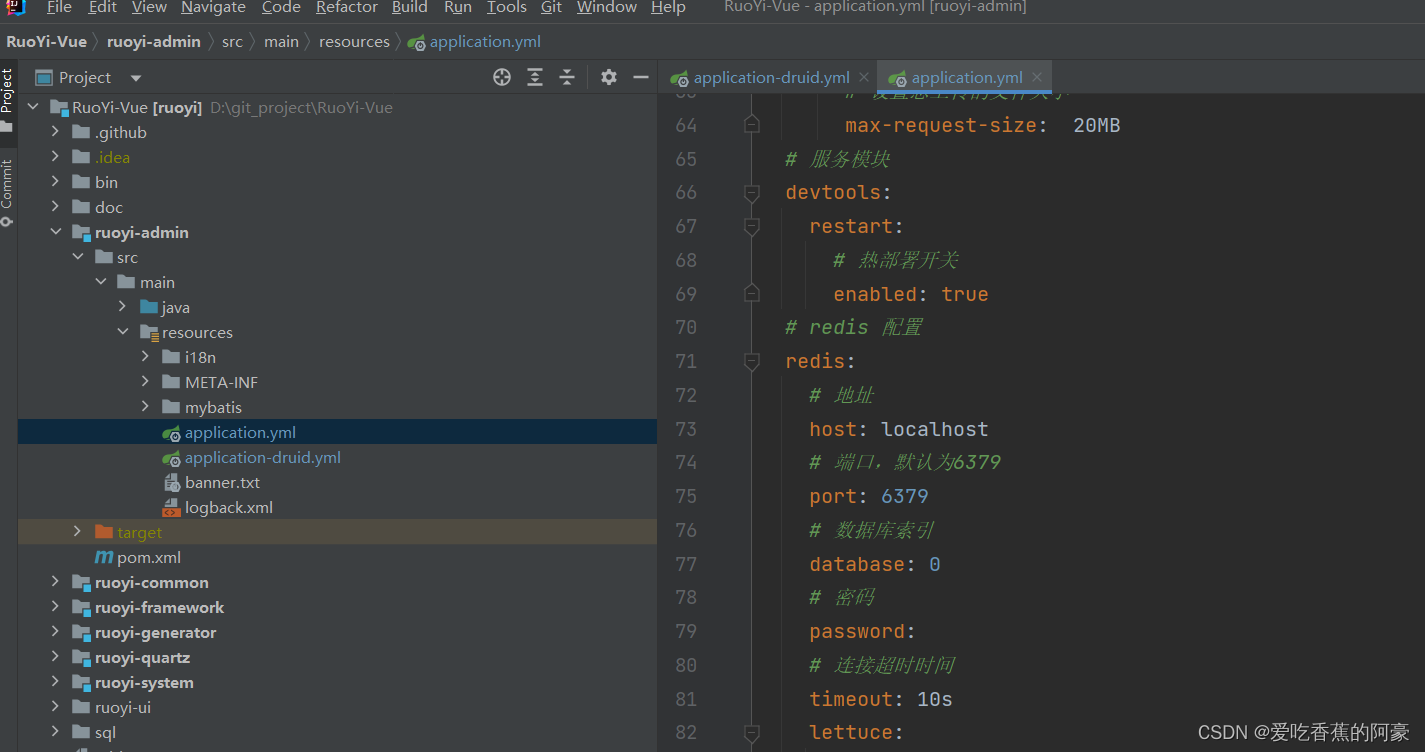
Task: Expand the bin folder
Action: [55, 182]
